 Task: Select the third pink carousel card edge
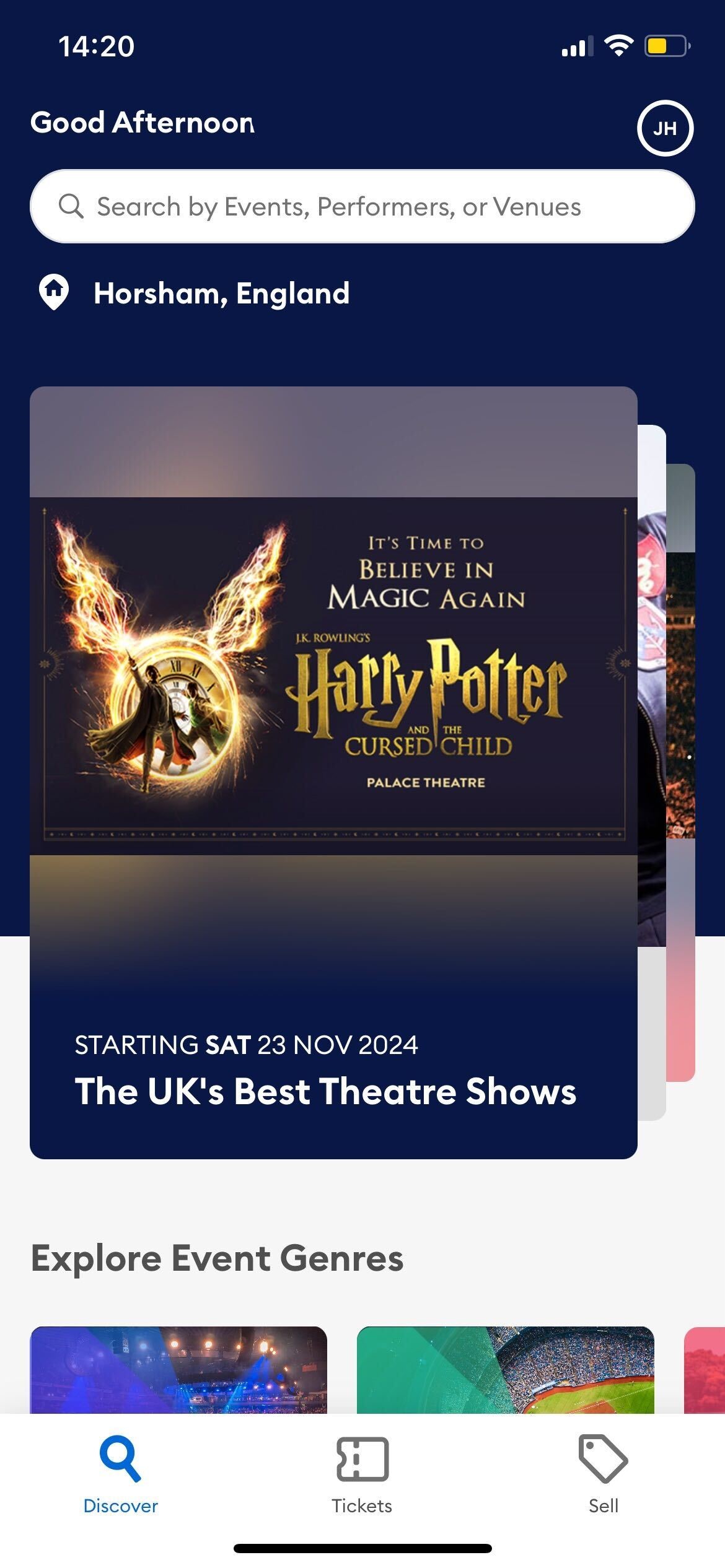point(681,772)
